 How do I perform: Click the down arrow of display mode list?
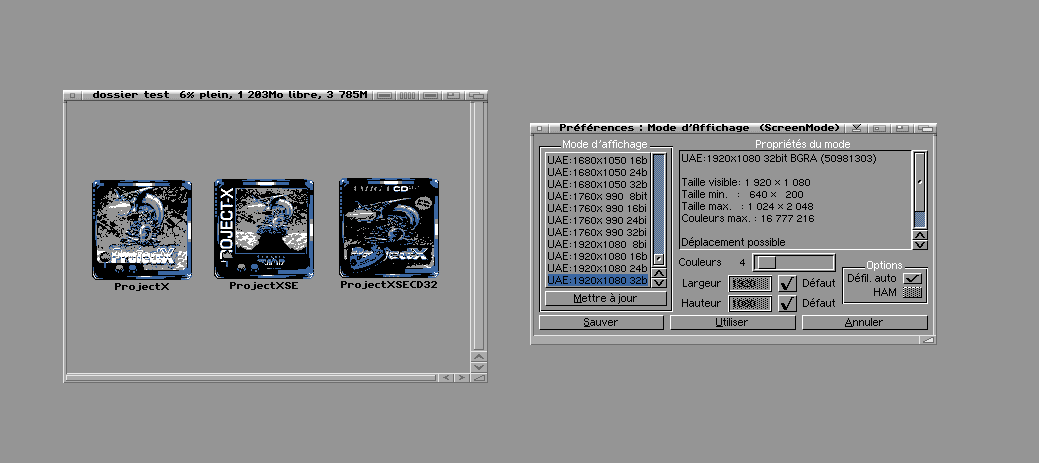659,283
